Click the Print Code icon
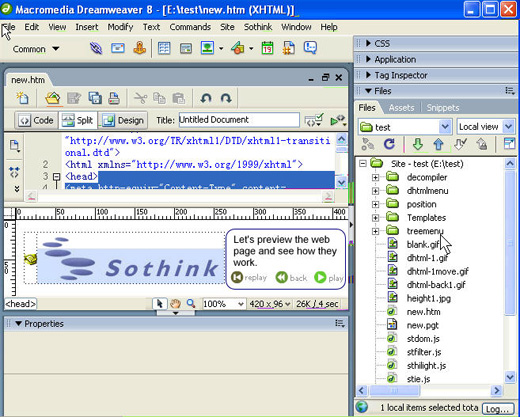 (x=114, y=98)
